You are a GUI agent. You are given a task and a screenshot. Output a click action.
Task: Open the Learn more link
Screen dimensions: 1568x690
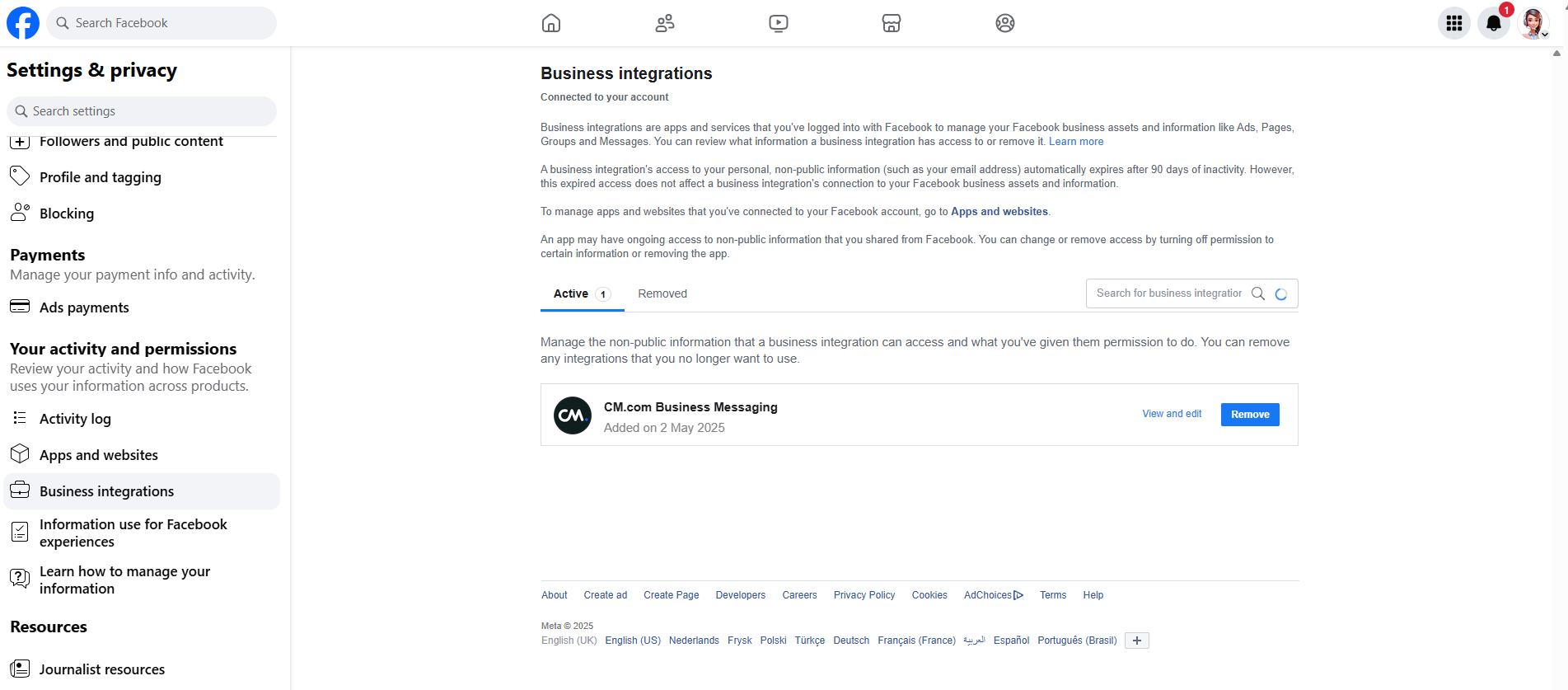pyautogui.click(x=1076, y=142)
